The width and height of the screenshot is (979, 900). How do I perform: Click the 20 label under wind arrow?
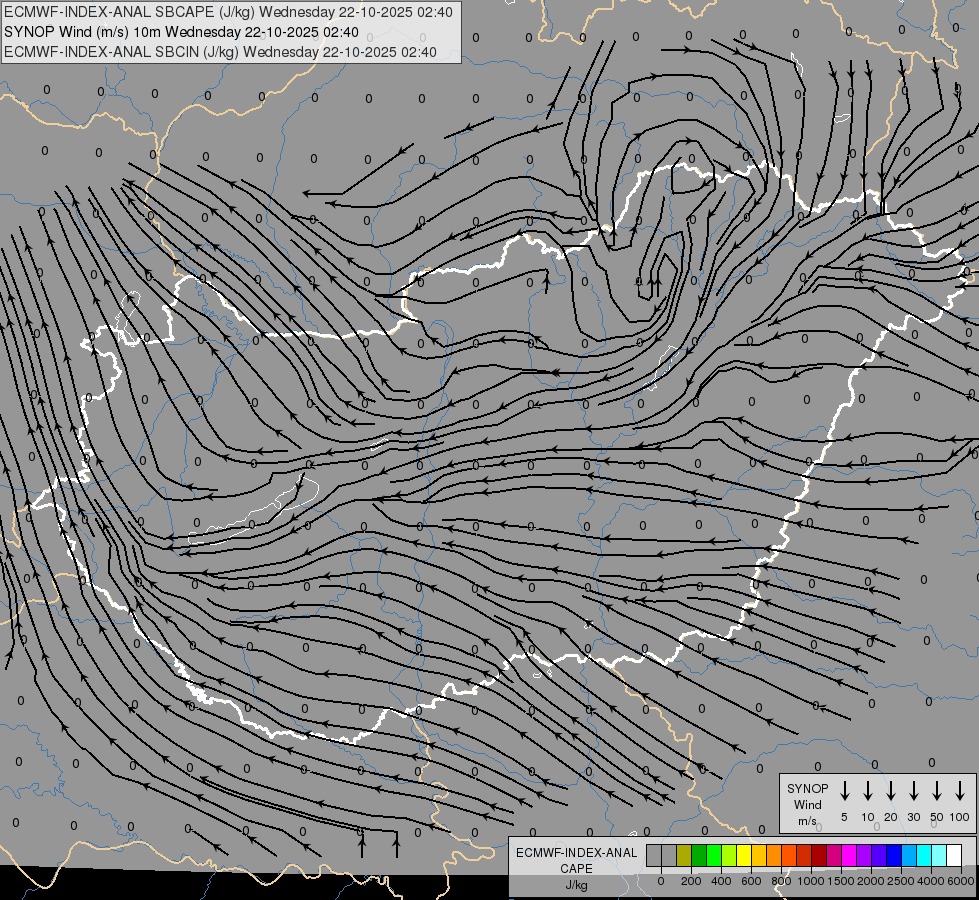coord(890,817)
